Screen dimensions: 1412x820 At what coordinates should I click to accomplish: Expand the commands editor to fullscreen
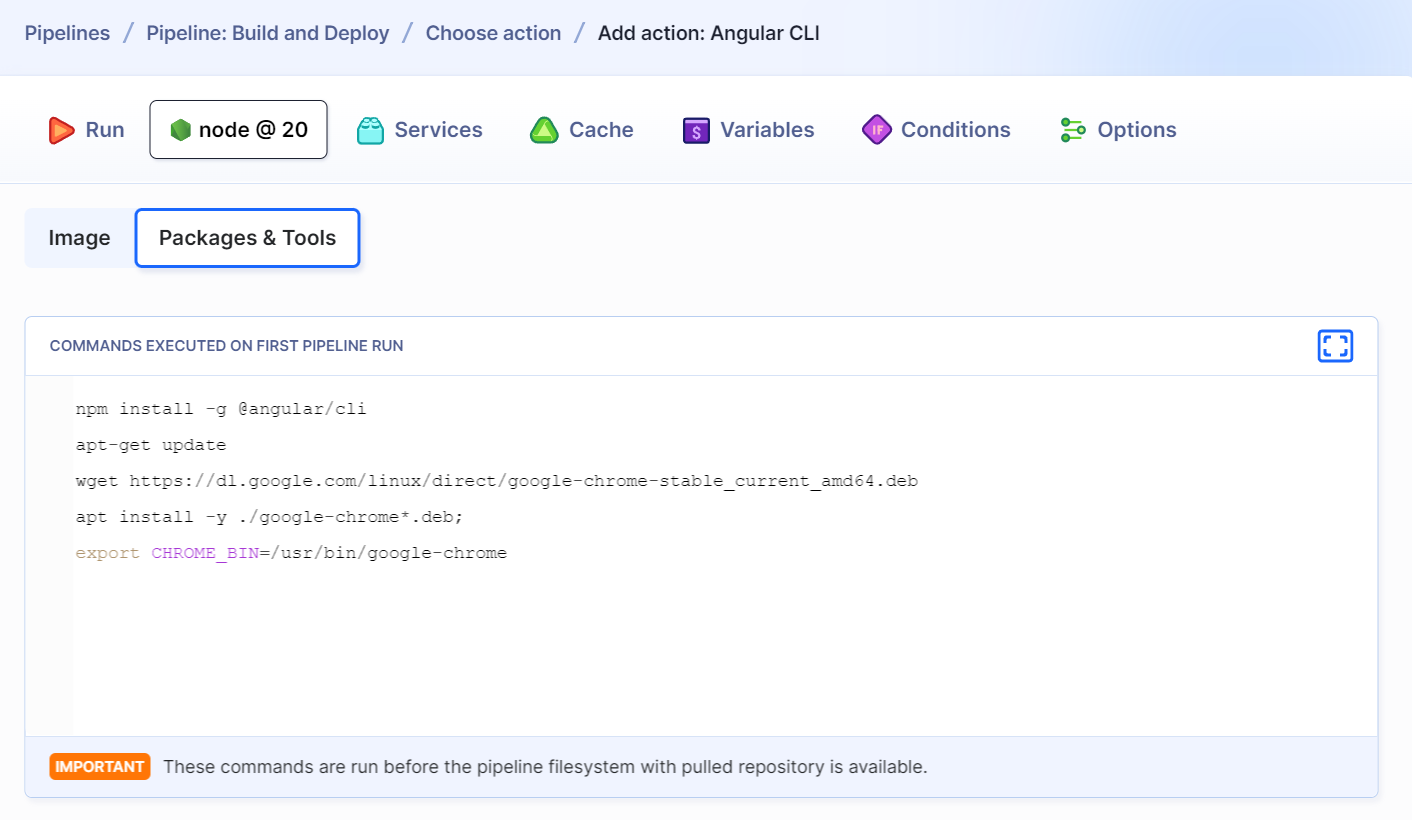point(1335,346)
